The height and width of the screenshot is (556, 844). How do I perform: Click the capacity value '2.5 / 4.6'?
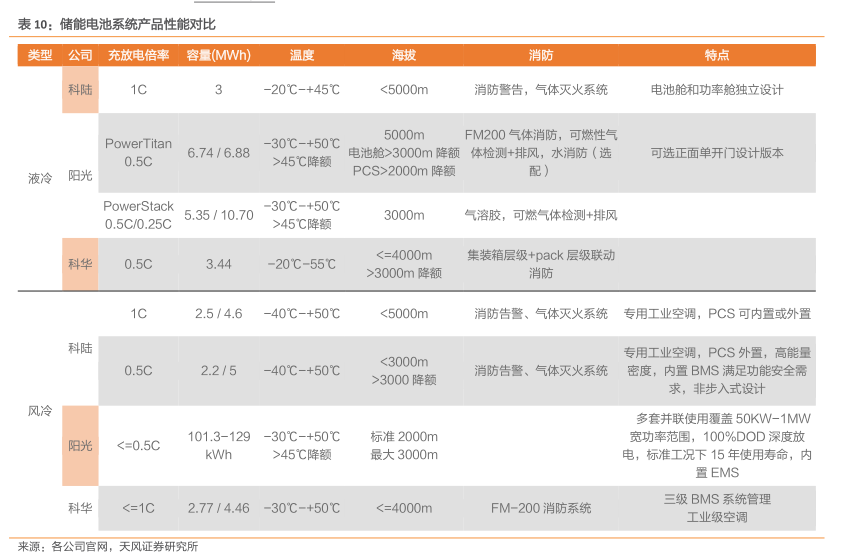[x=219, y=313]
